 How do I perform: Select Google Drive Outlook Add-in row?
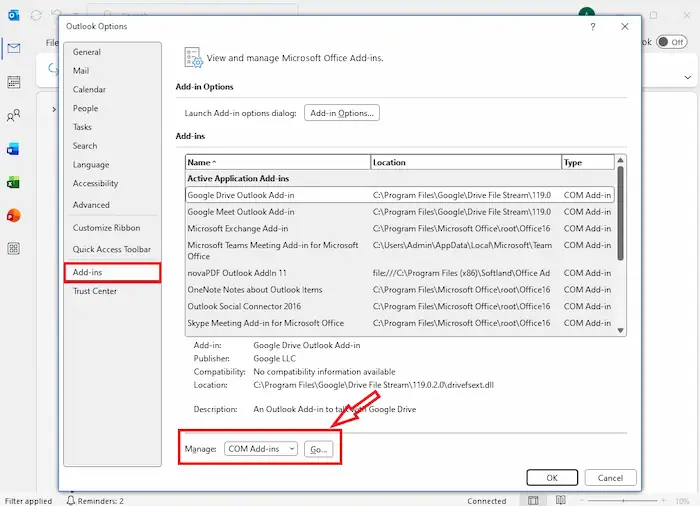pos(400,195)
